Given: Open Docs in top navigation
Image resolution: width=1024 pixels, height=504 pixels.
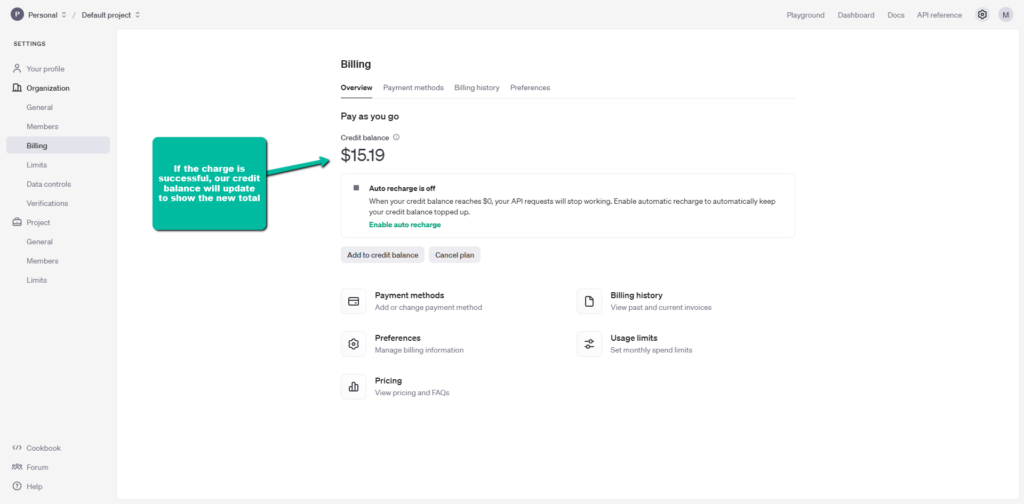Looking at the screenshot, I should tap(896, 15).
